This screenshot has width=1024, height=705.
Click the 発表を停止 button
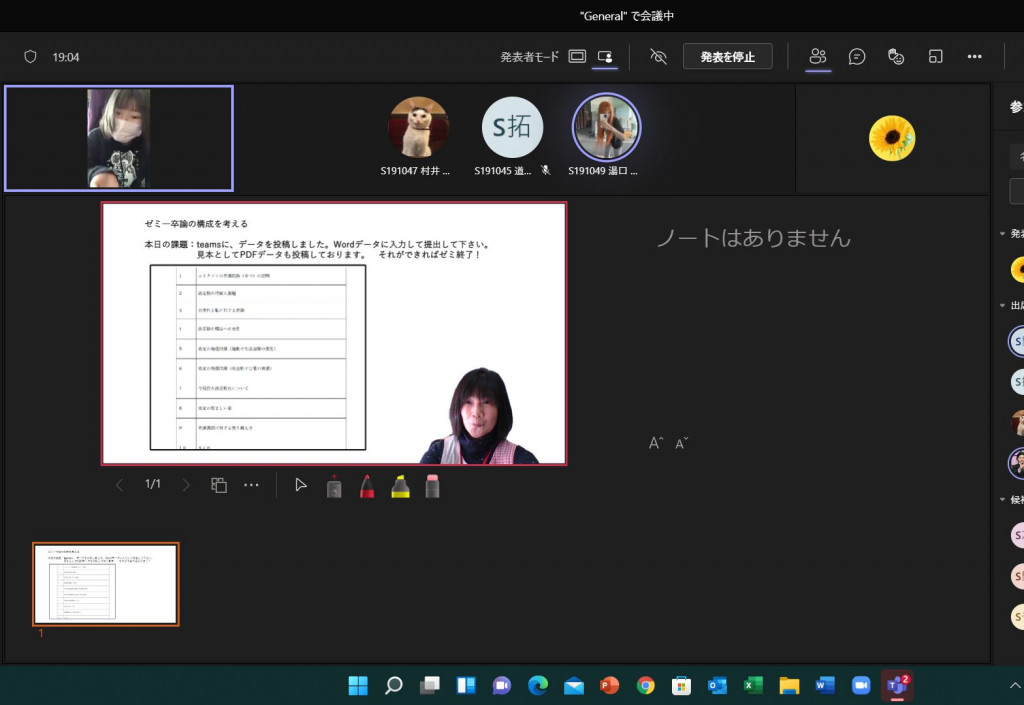[727, 57]
